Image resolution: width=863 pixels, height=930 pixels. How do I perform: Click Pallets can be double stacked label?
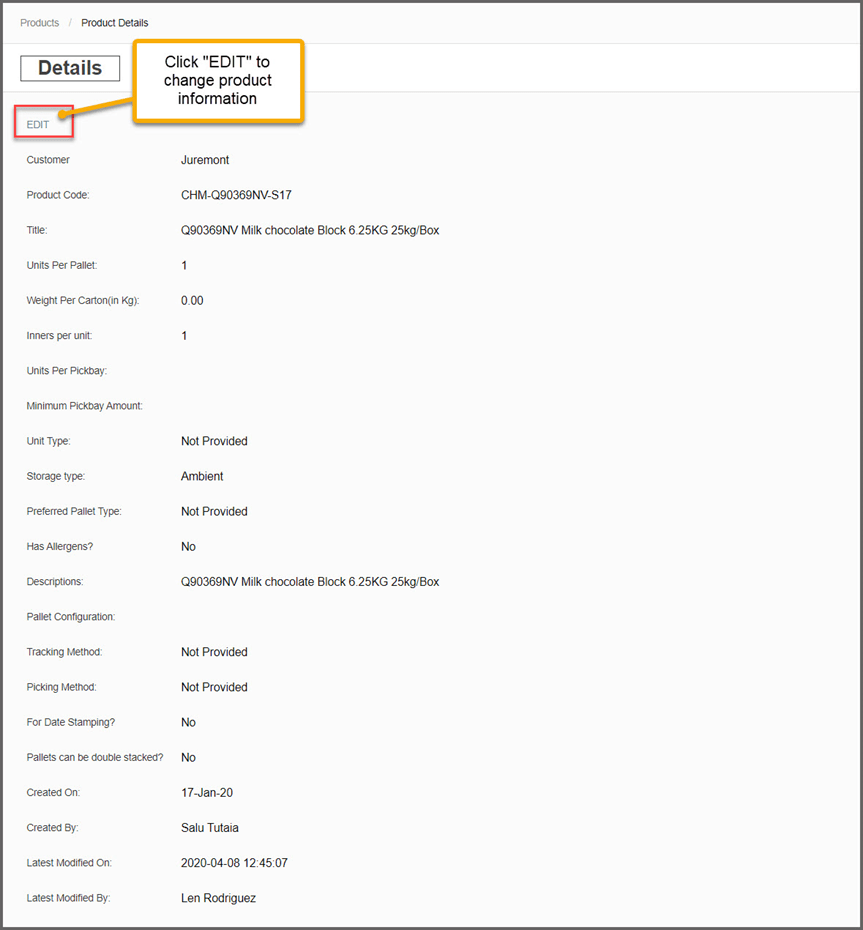[x=95, y=758]
